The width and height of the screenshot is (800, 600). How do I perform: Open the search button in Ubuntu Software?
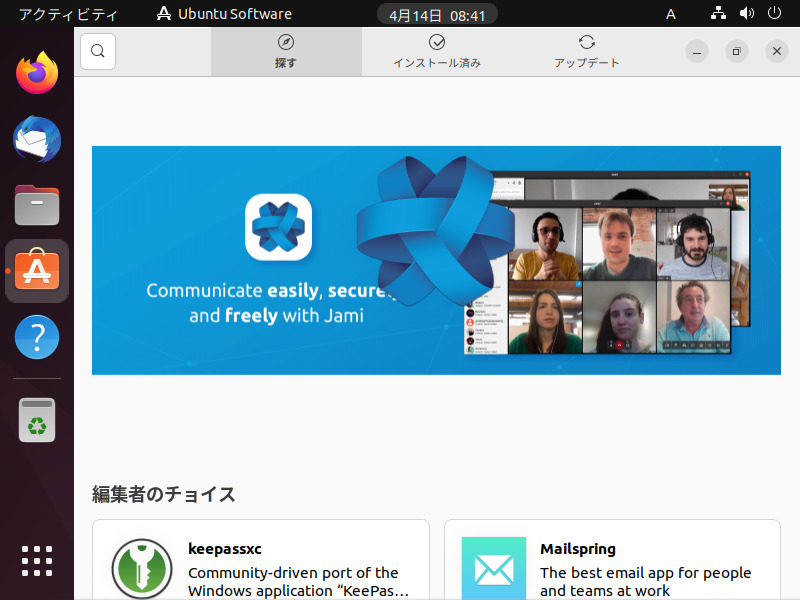pos(98,51)
